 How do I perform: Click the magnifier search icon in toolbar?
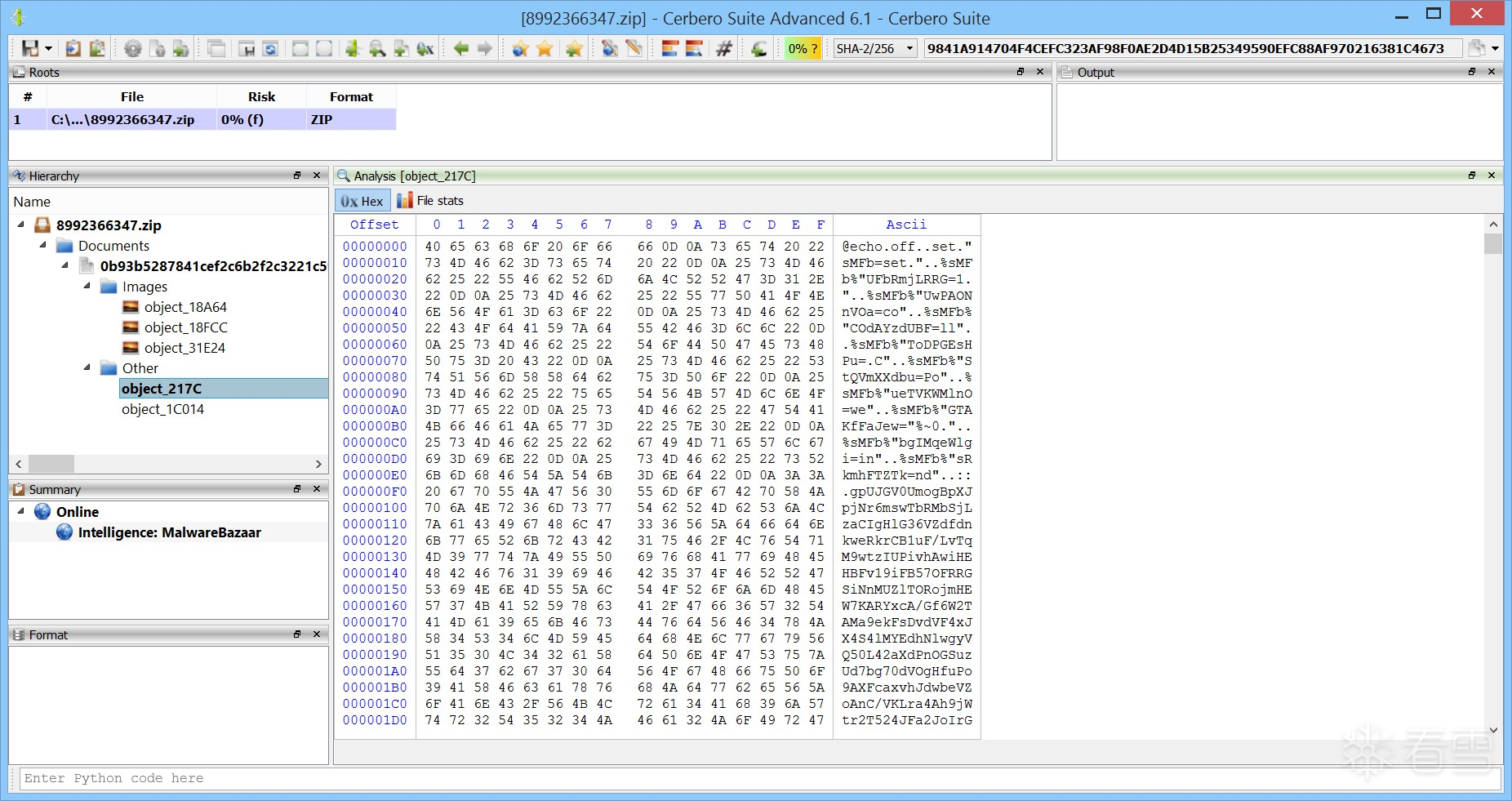click(377, 49)
